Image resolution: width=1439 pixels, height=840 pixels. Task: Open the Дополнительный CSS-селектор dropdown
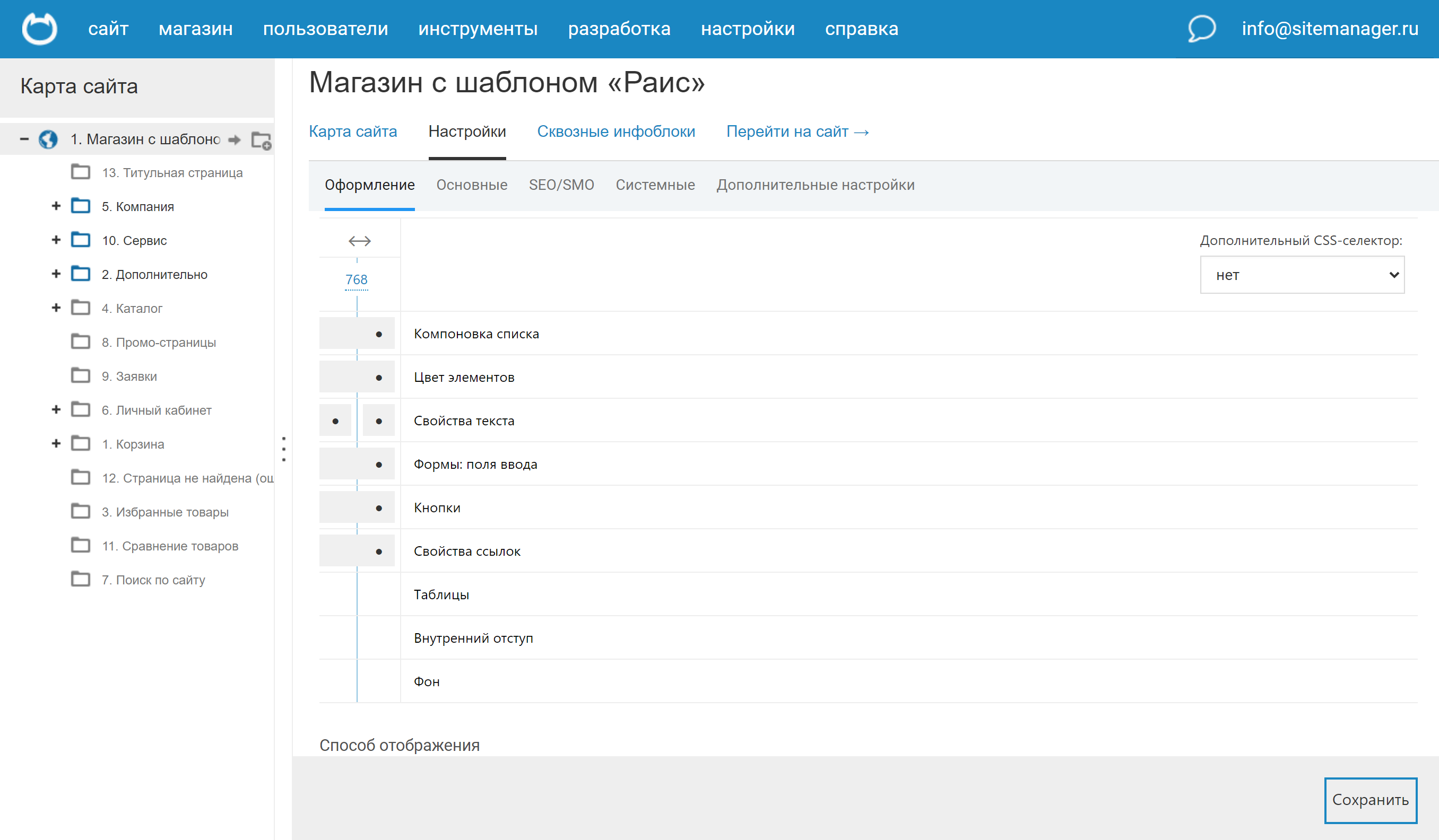1302,275
